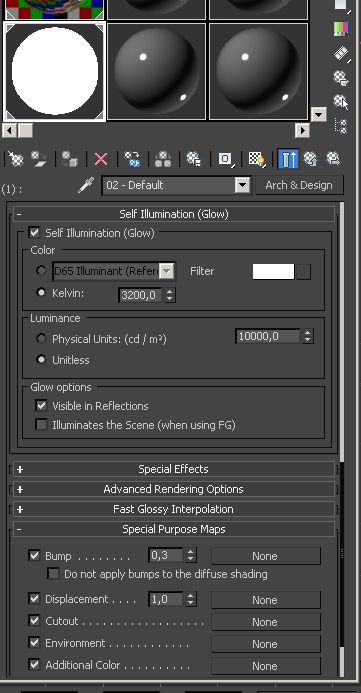
Task: Click the Get Material icon
Action: [x=16, y=158]
